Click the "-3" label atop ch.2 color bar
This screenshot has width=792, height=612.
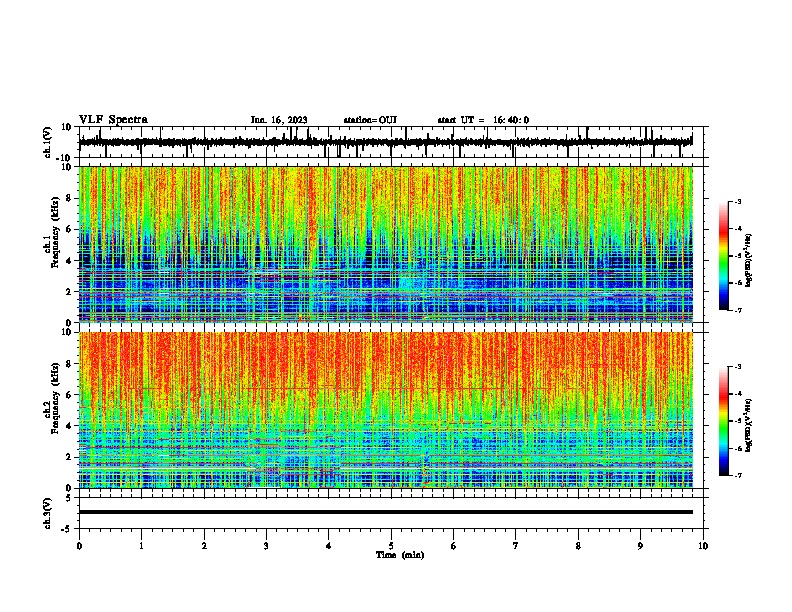tap(738, 367)
